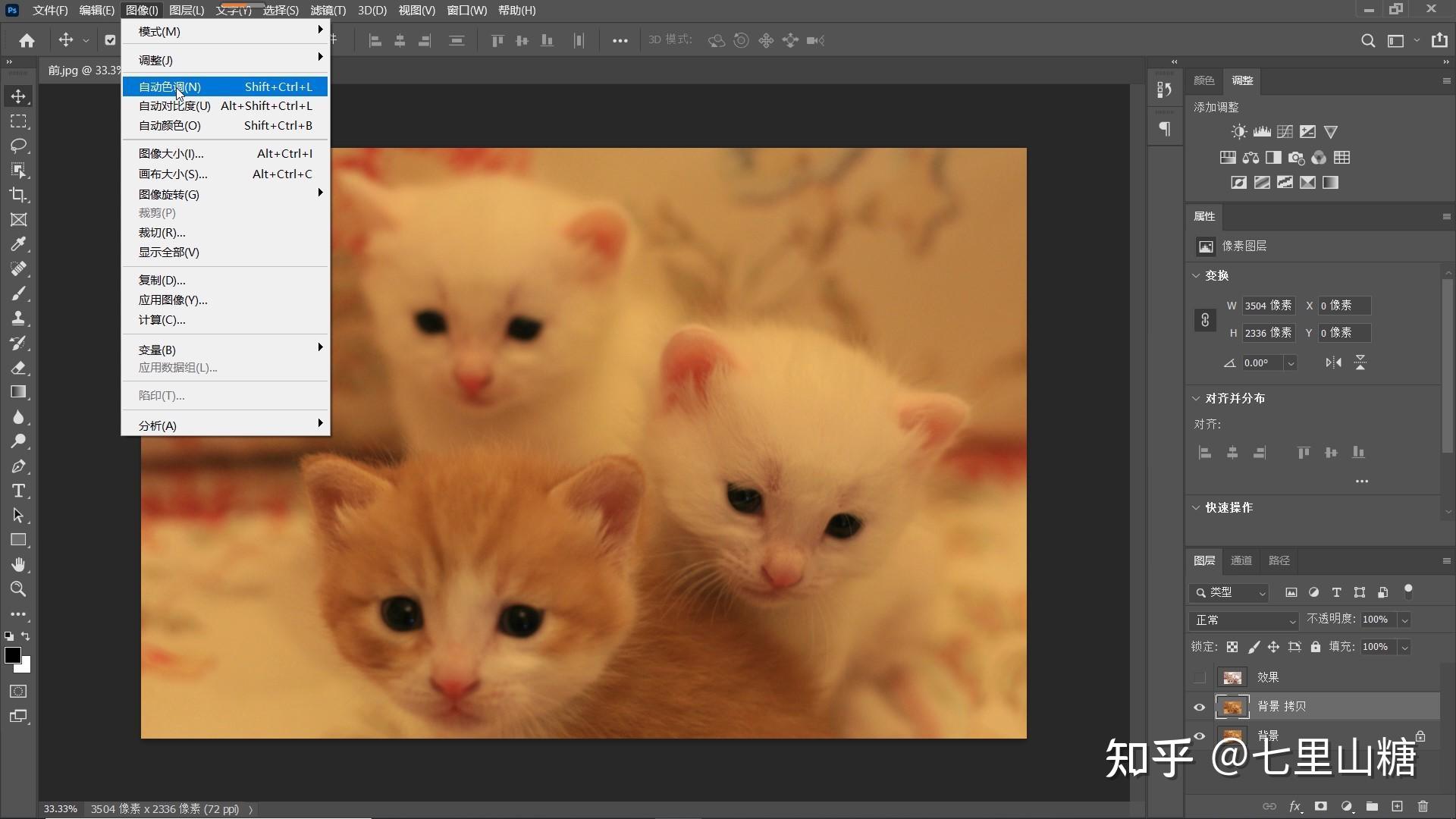The height and width of the screenshot is (819, 1456).
Task: Open more align options ellipsis
Action: pyautogui.click(x=1362, y=482)
